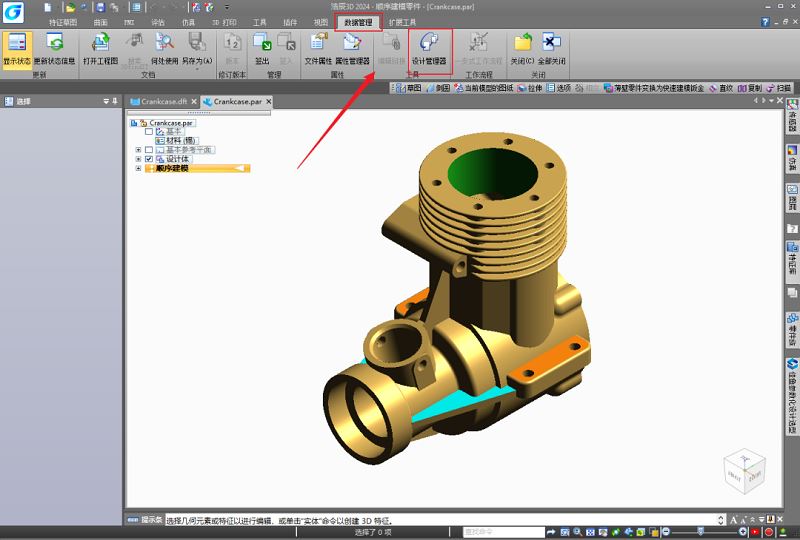Expand the 顺序建模 tree node
Screen dimensions: 800x540
point(138,168)
